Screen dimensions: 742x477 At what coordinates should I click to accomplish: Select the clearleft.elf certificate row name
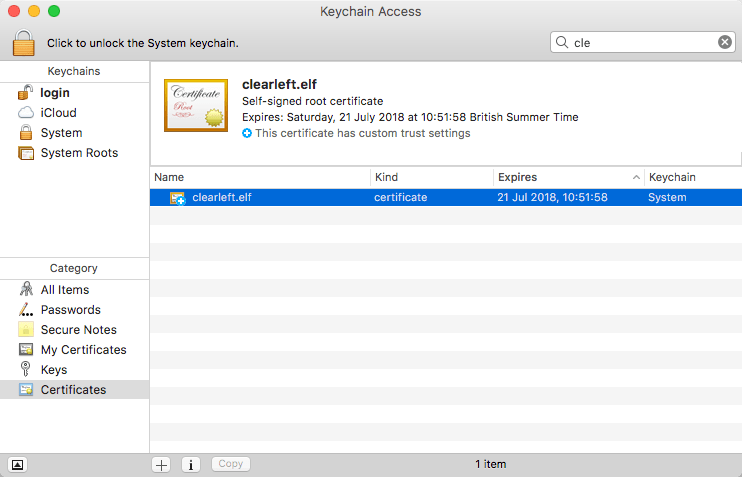coord(221,197)
